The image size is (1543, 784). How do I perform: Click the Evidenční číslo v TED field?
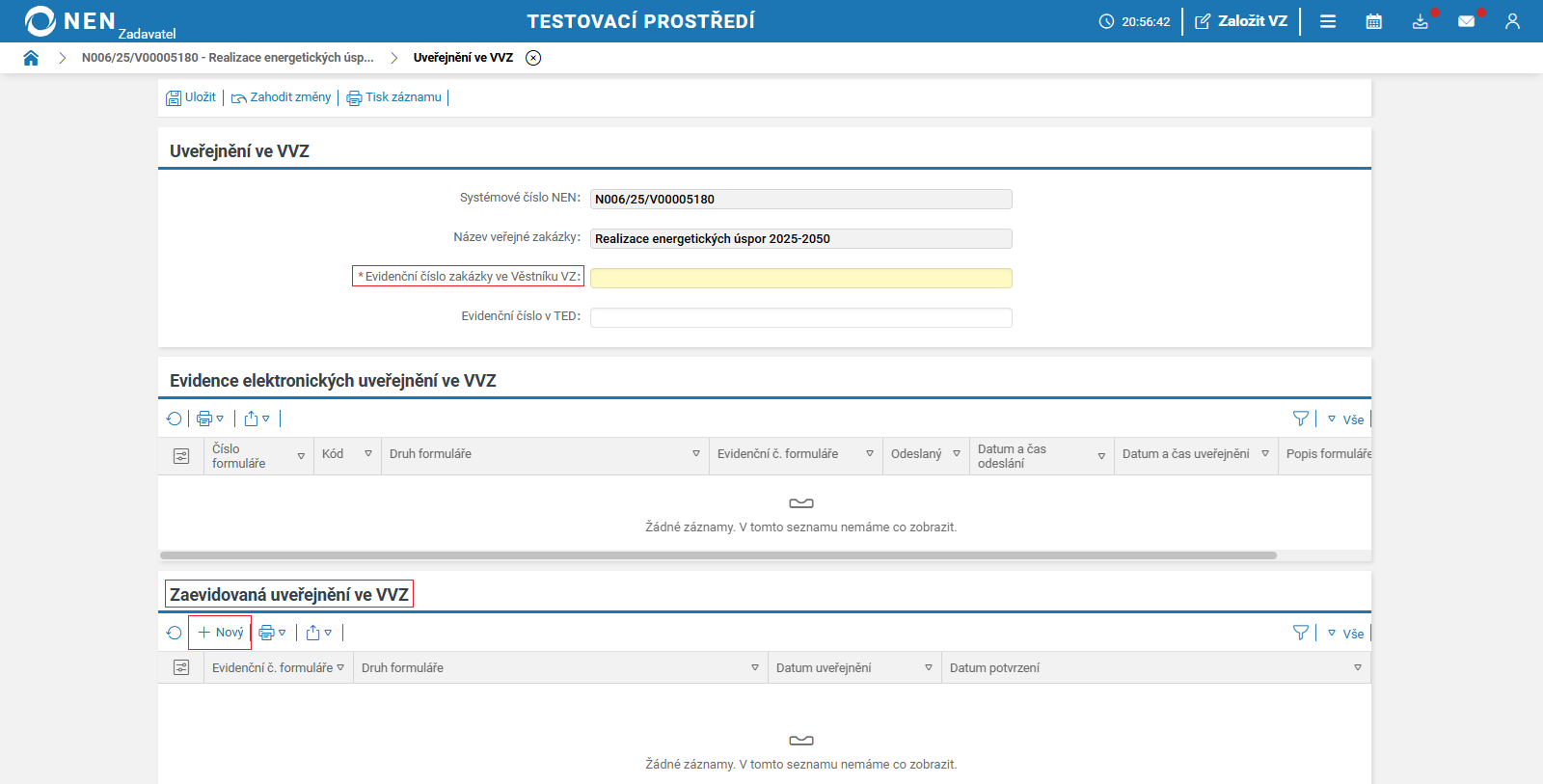tap(801, 317)
